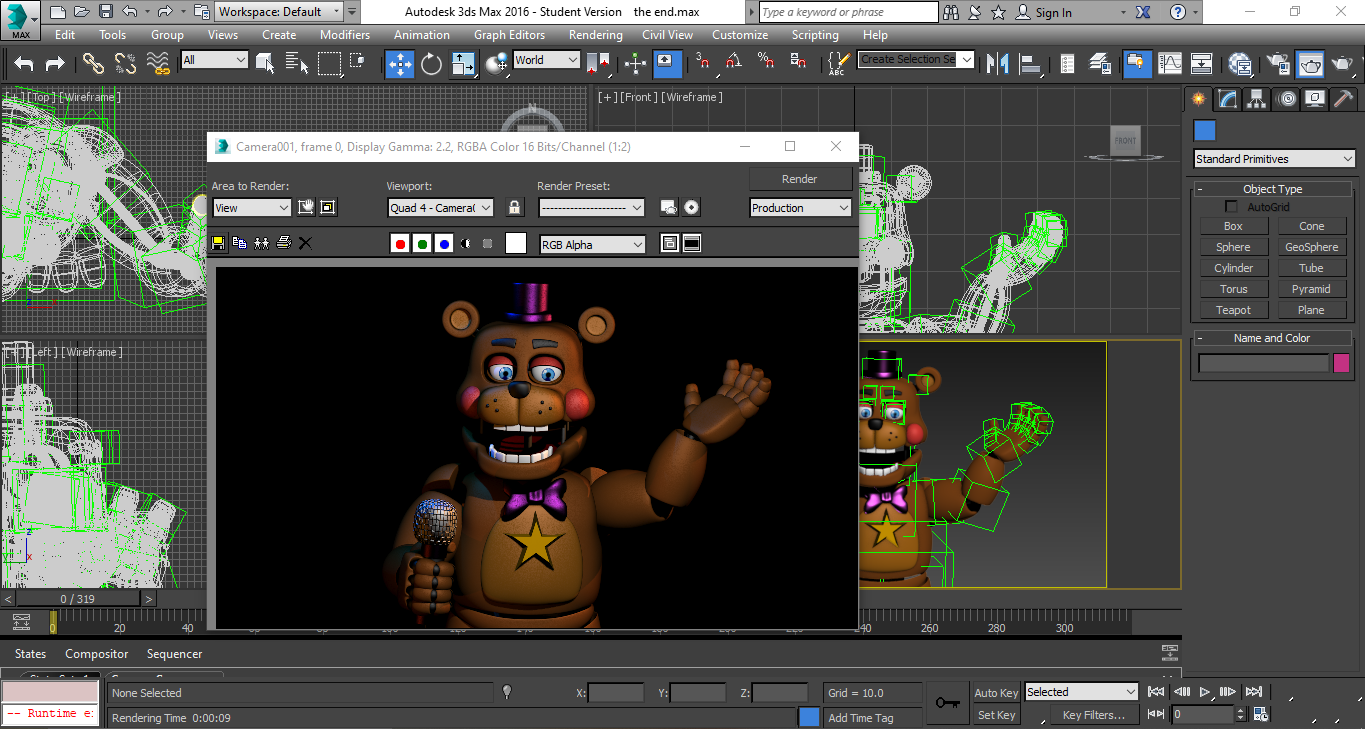
Task: Click the white background color swatch
Action: tap(516, 243)
